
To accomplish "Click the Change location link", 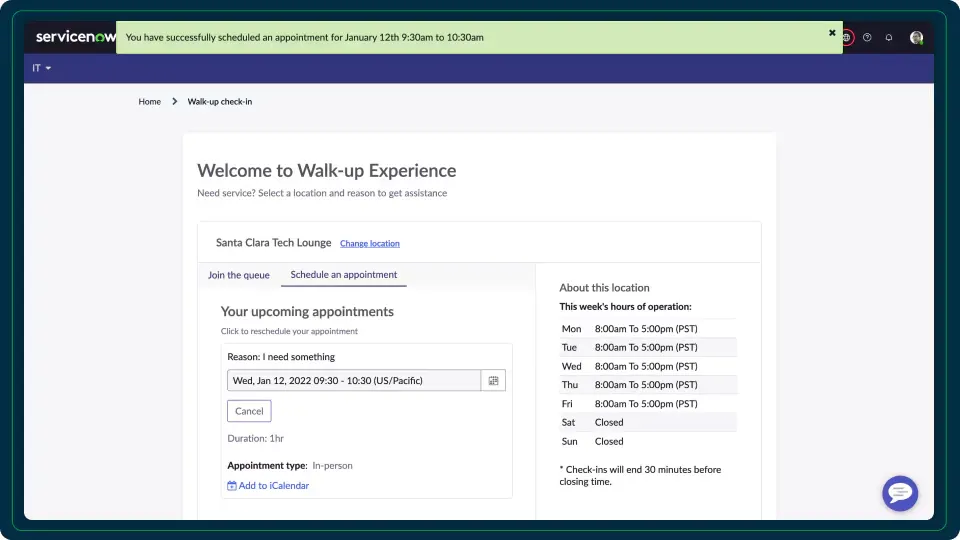I will [x=369, y=244].
